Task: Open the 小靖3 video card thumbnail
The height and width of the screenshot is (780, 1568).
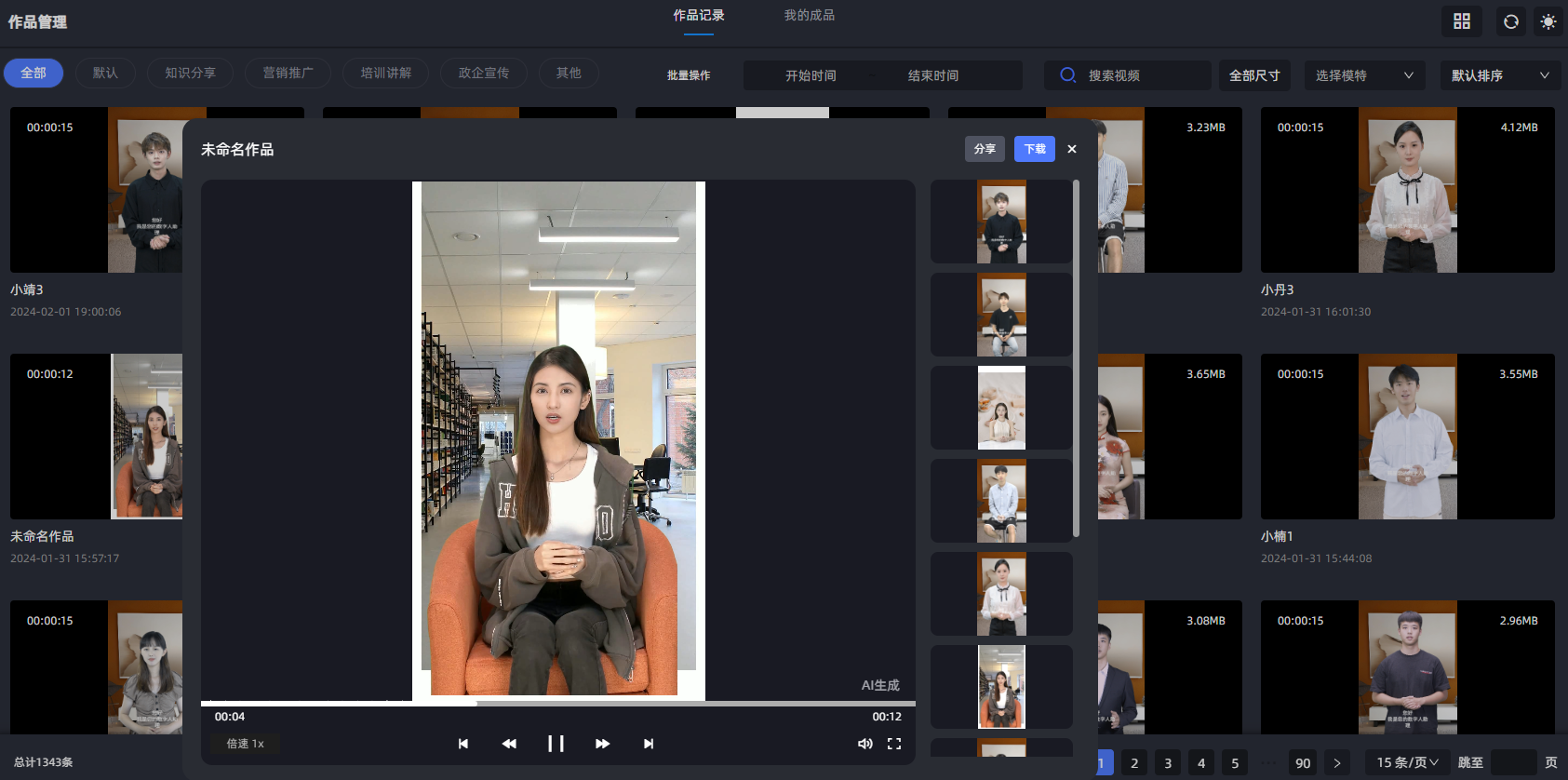Action: pyautogui.click(x=96, y=190)
